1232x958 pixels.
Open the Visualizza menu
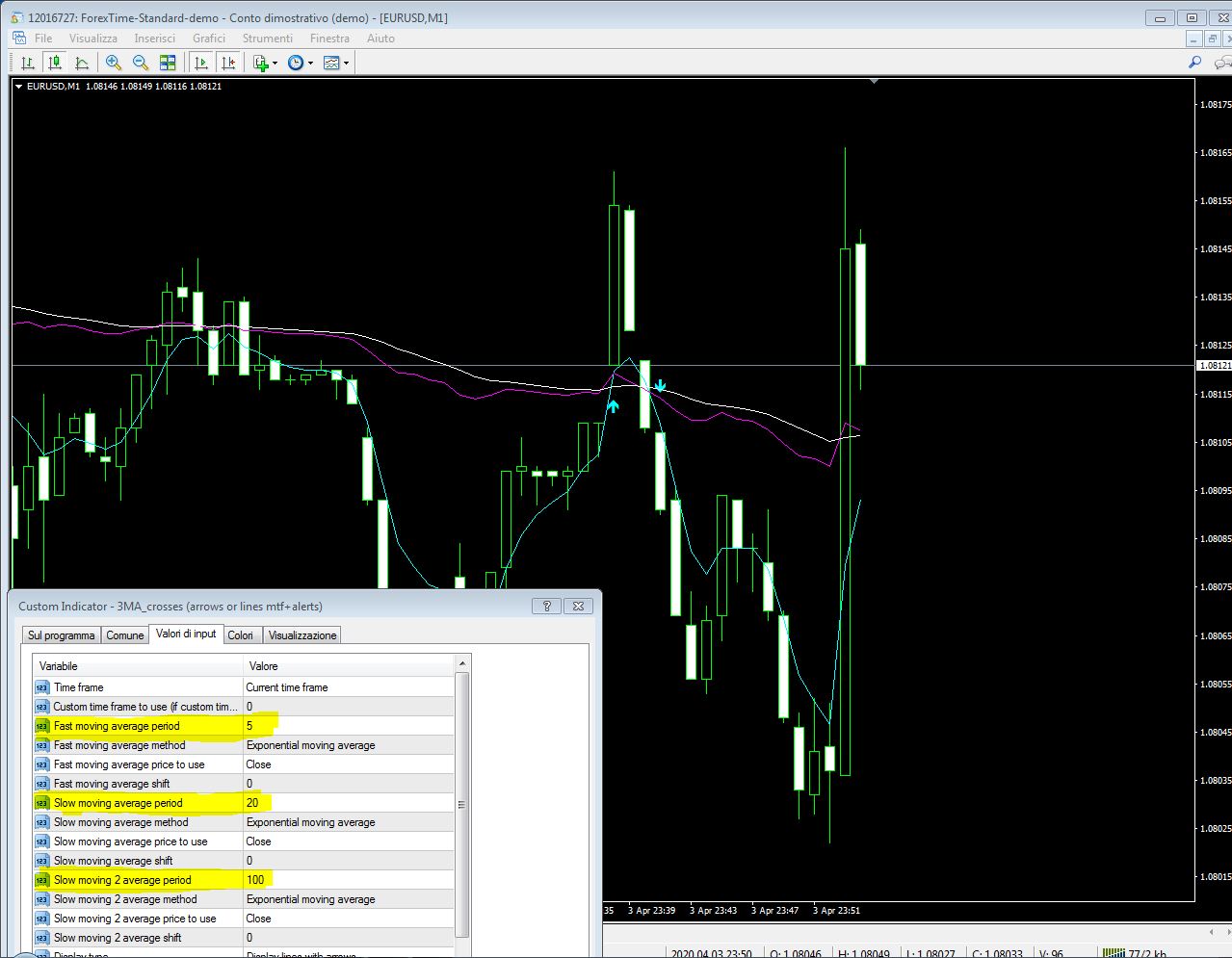coord(93,39)
